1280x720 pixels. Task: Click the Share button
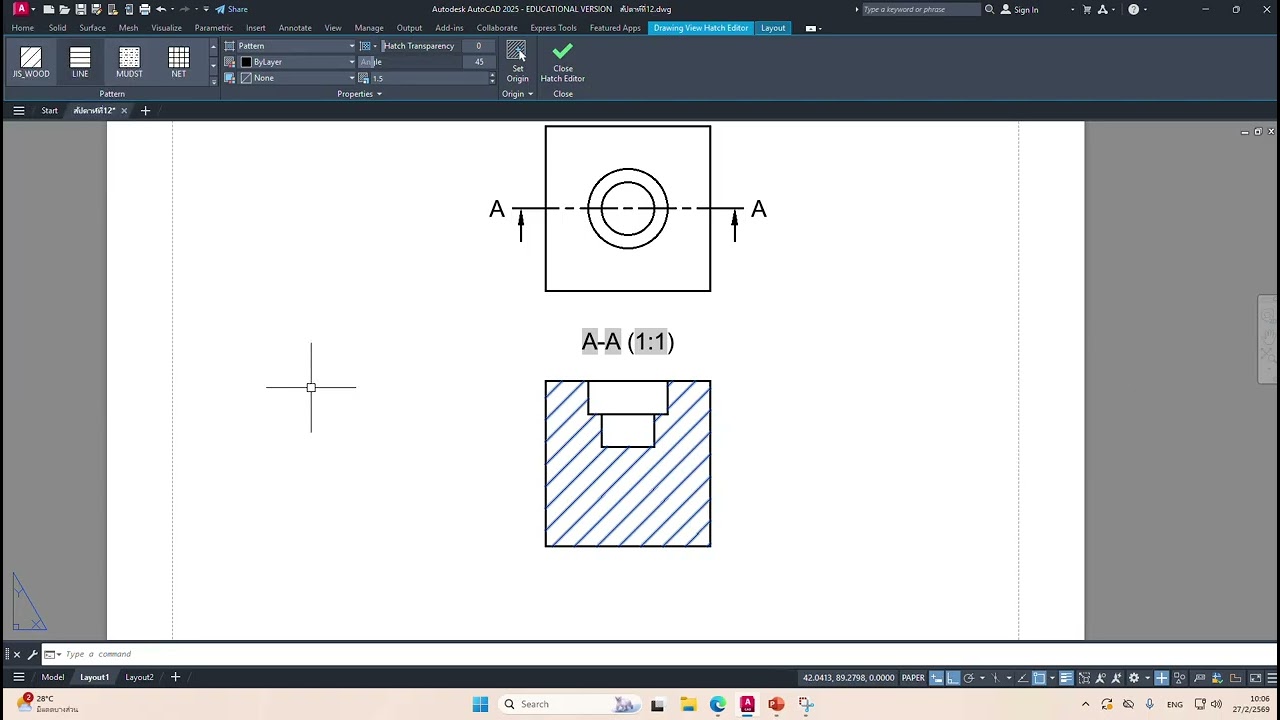click(231, 9)
